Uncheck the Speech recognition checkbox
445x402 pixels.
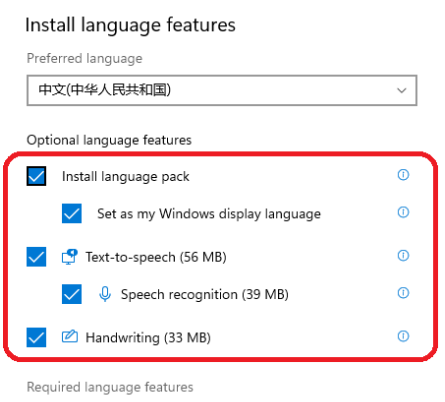point(72,294)
